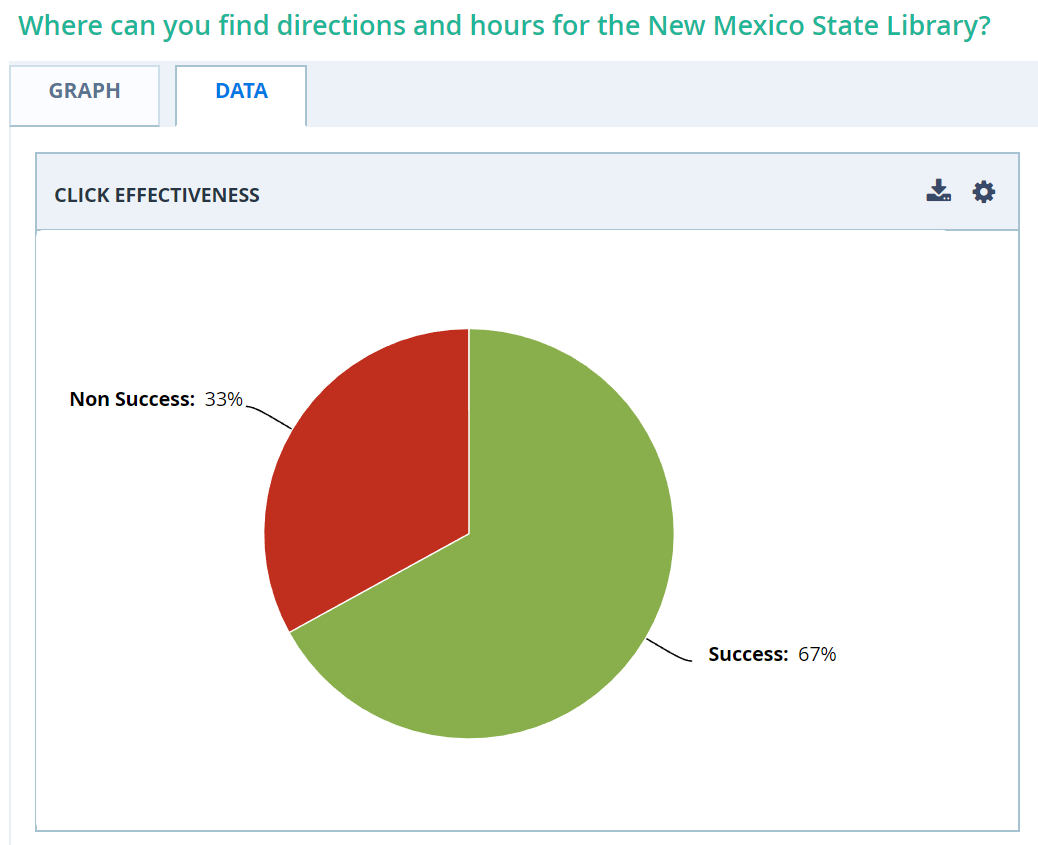Click the pie chart center point
1038x845 pixels.
coord(469,533)
